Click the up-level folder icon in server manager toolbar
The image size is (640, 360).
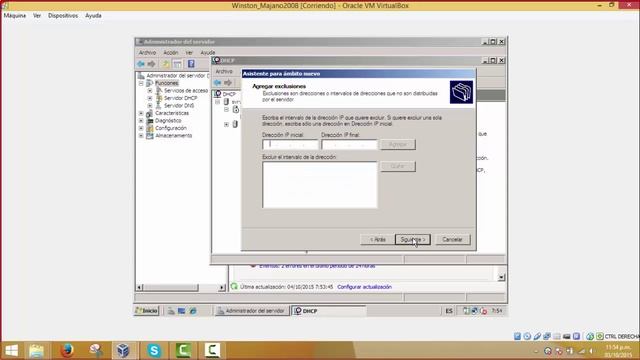[x=166, y=64]
